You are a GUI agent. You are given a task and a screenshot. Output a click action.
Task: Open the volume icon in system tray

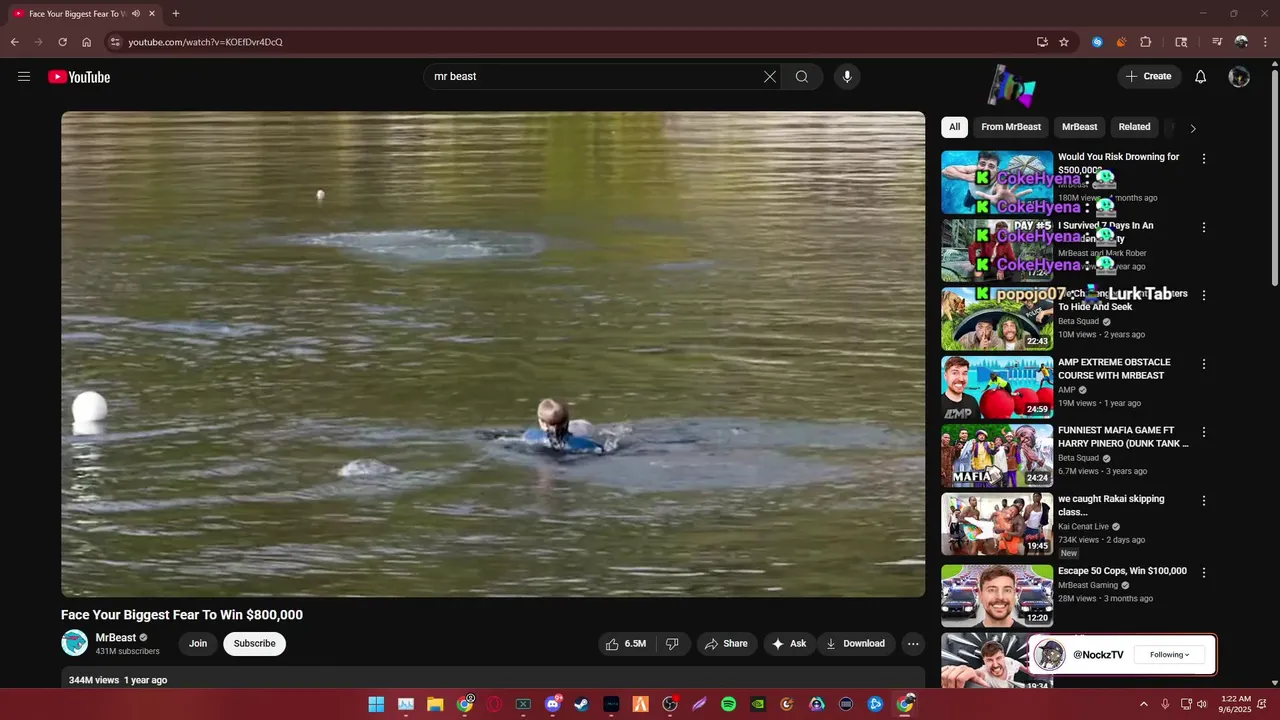(x=1202, y=704)
